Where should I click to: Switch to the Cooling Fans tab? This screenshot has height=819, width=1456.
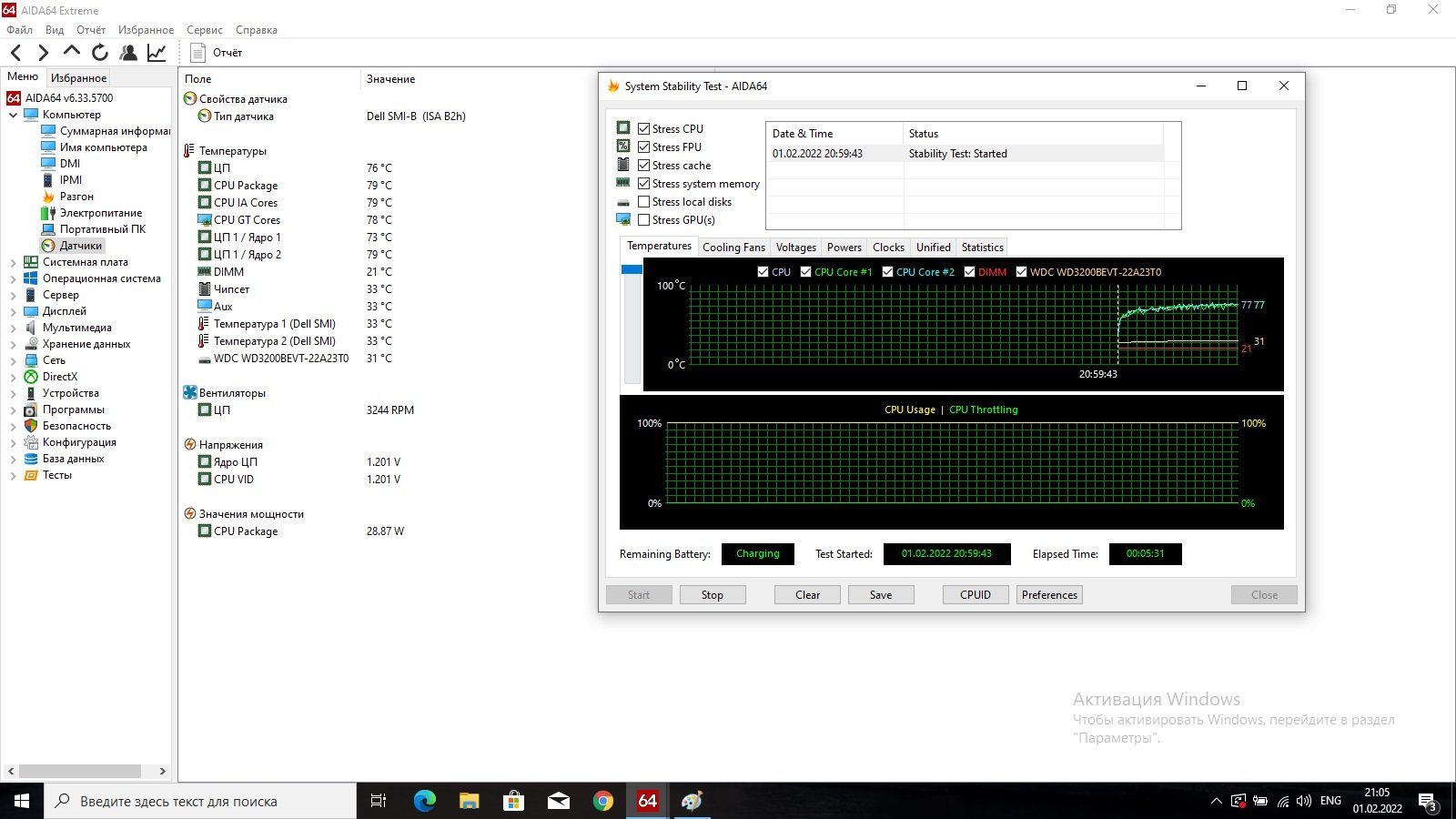click(x=733, y=248)
